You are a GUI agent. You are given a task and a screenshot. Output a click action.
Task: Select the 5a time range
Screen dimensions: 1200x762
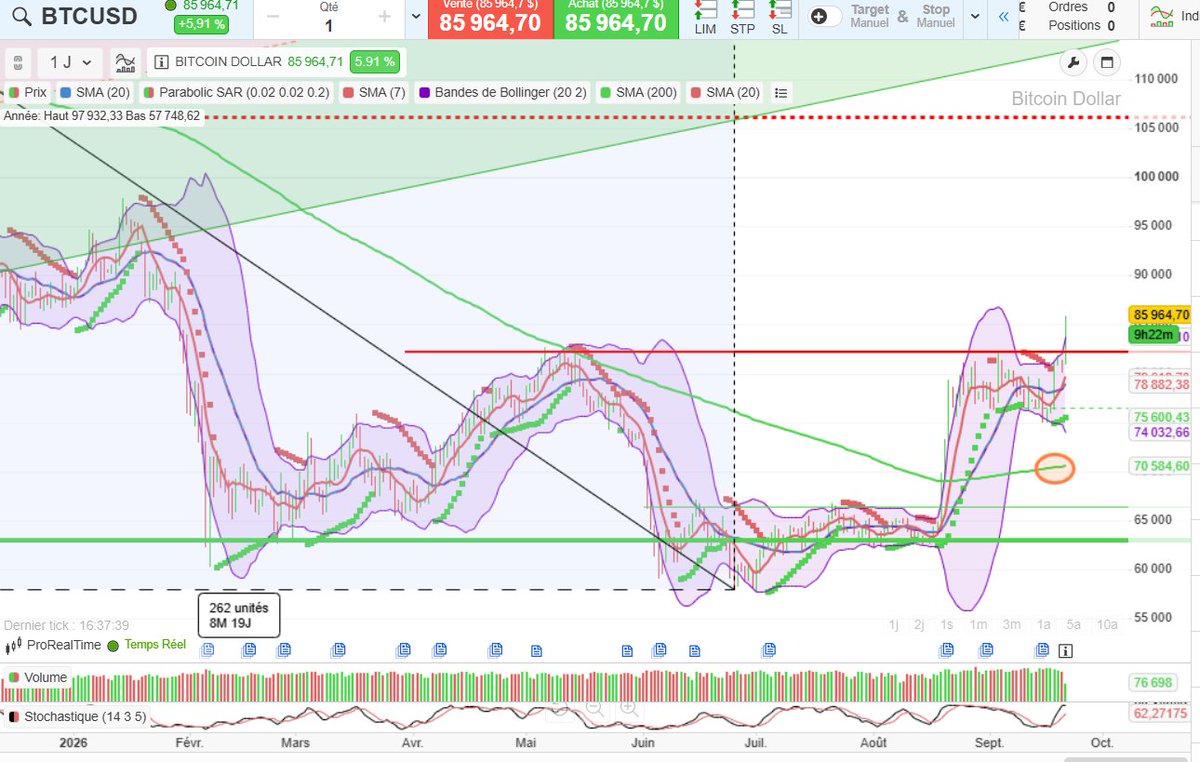click(x=1073, y=625)
